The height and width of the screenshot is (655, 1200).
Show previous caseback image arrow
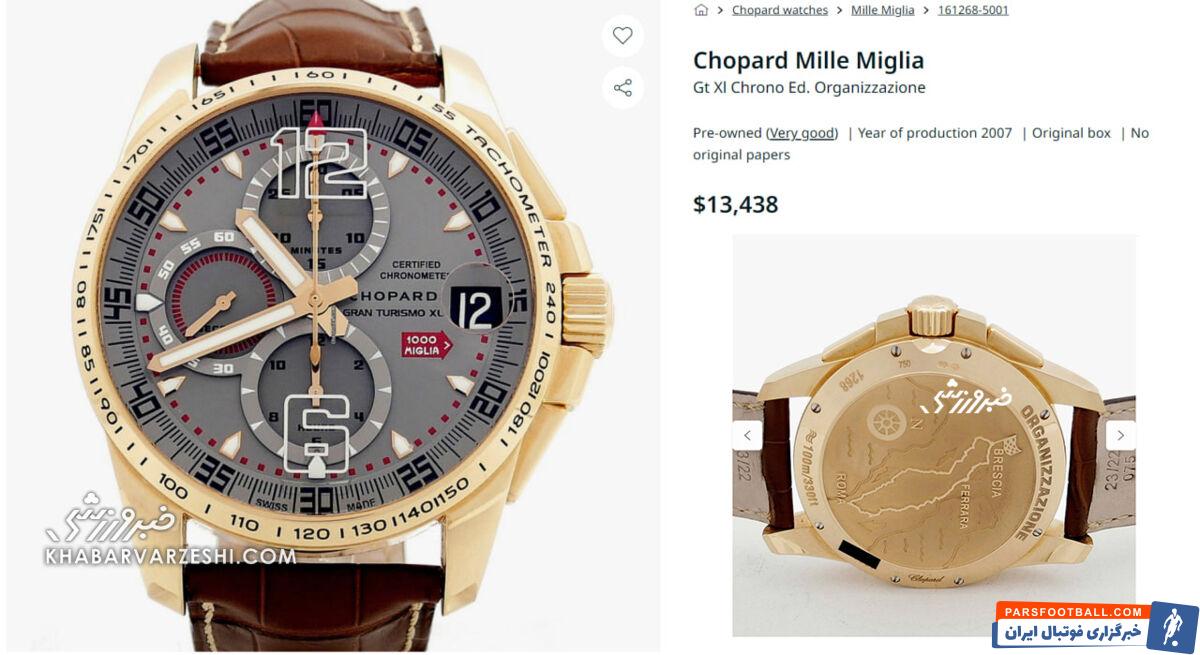tap(747, 435)
